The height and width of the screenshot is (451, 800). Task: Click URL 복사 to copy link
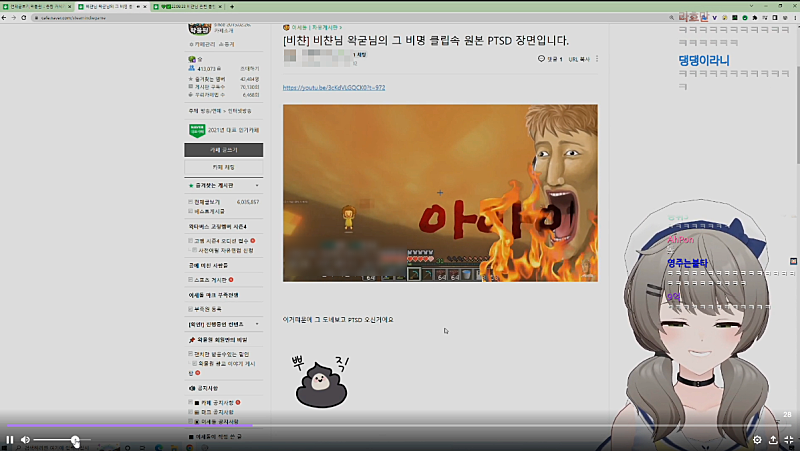(x=579, y=59)
